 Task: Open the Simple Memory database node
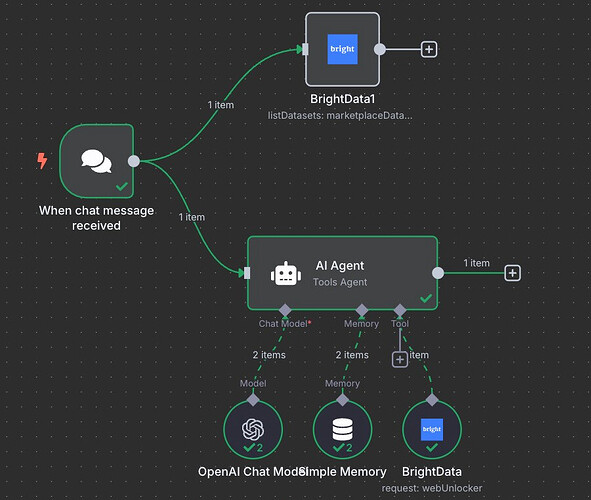[342, 430]
